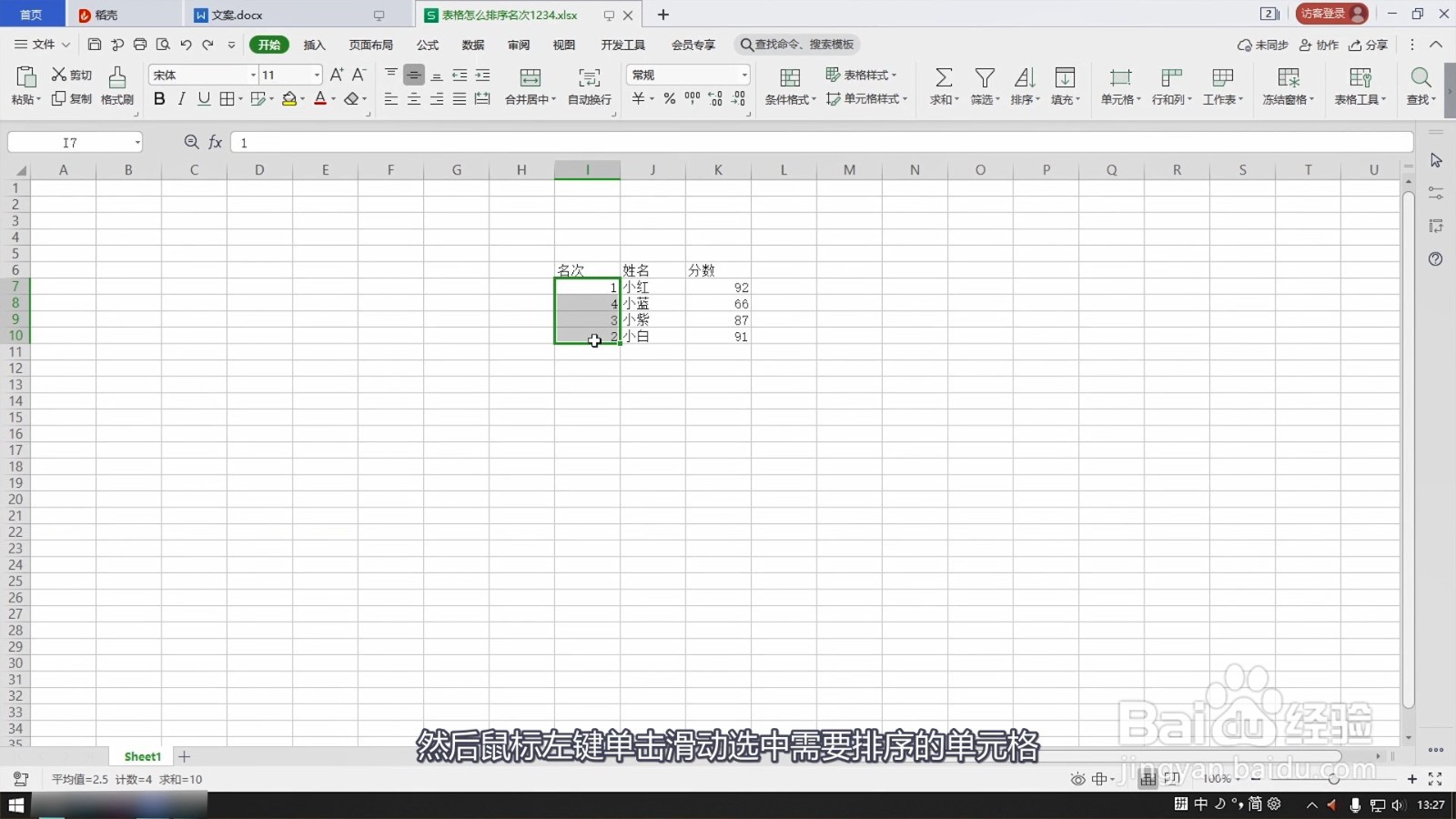The image size is (1456, 819).
Task: Click Increase indent icon
Action: tap(482, 75)
